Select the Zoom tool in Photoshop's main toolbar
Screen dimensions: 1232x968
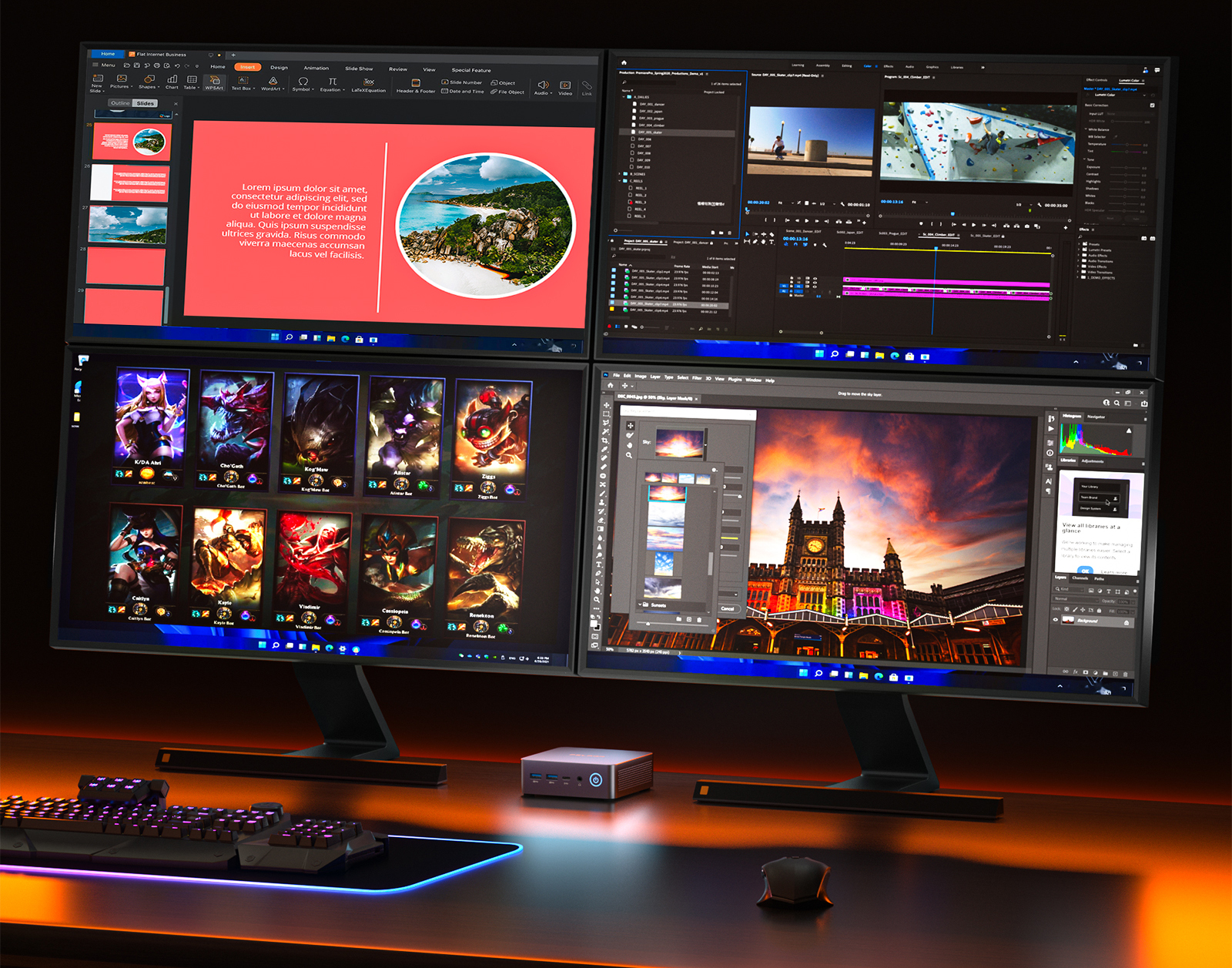click(x=597, y=599)
